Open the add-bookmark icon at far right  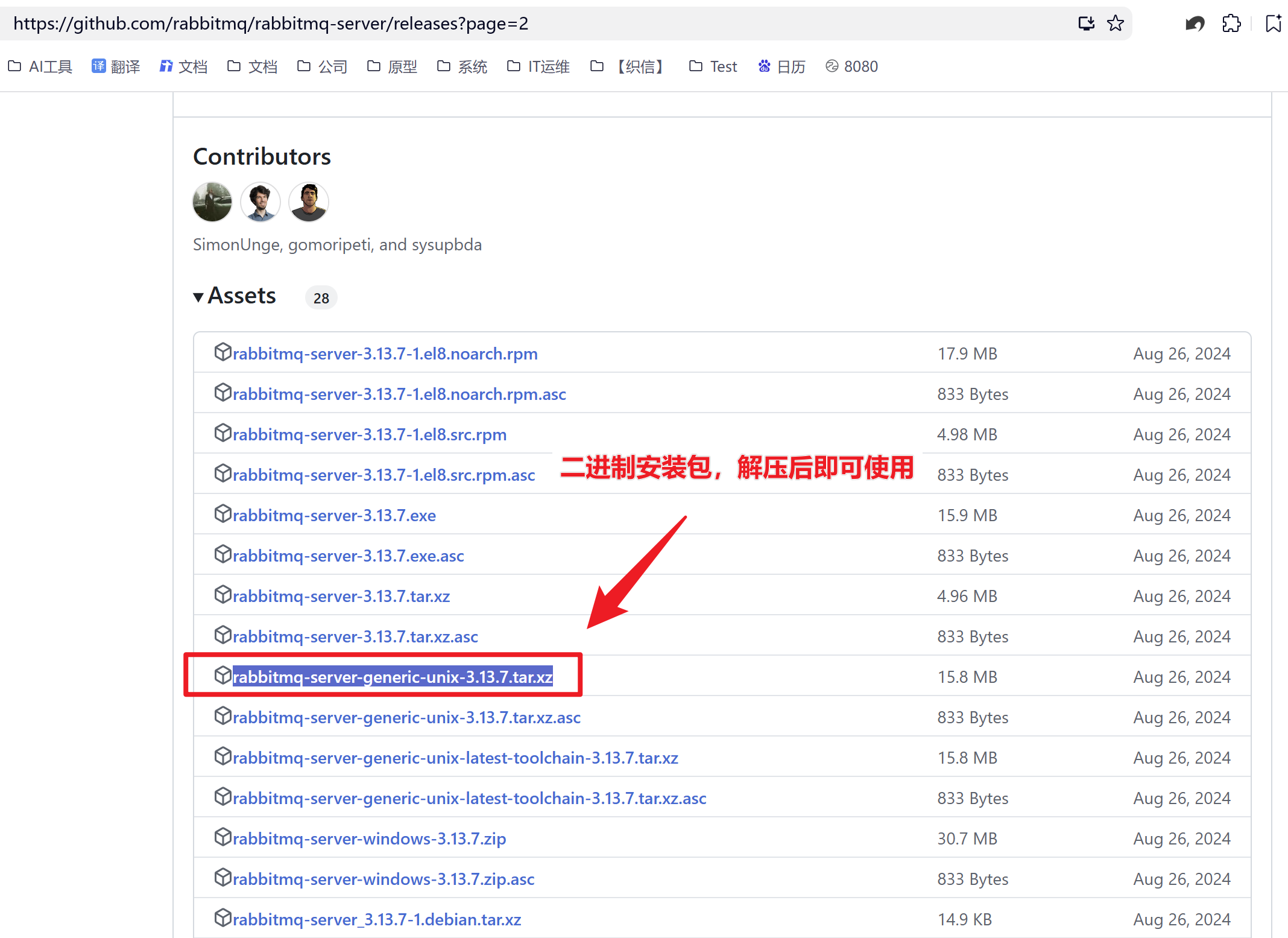[x=1274, y=24]
